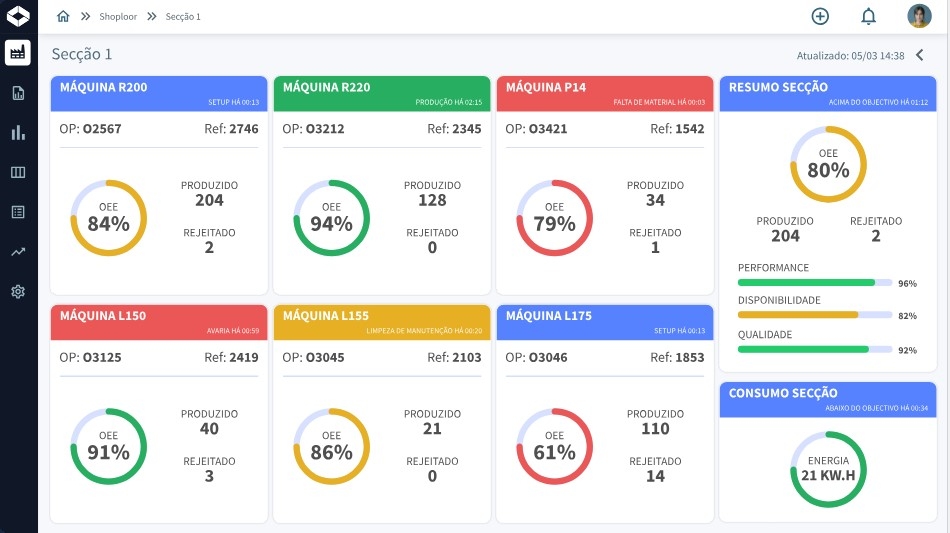Click the Máquina P14 OEE 79% gauge
950x533 pixels.
click(554, 218)
